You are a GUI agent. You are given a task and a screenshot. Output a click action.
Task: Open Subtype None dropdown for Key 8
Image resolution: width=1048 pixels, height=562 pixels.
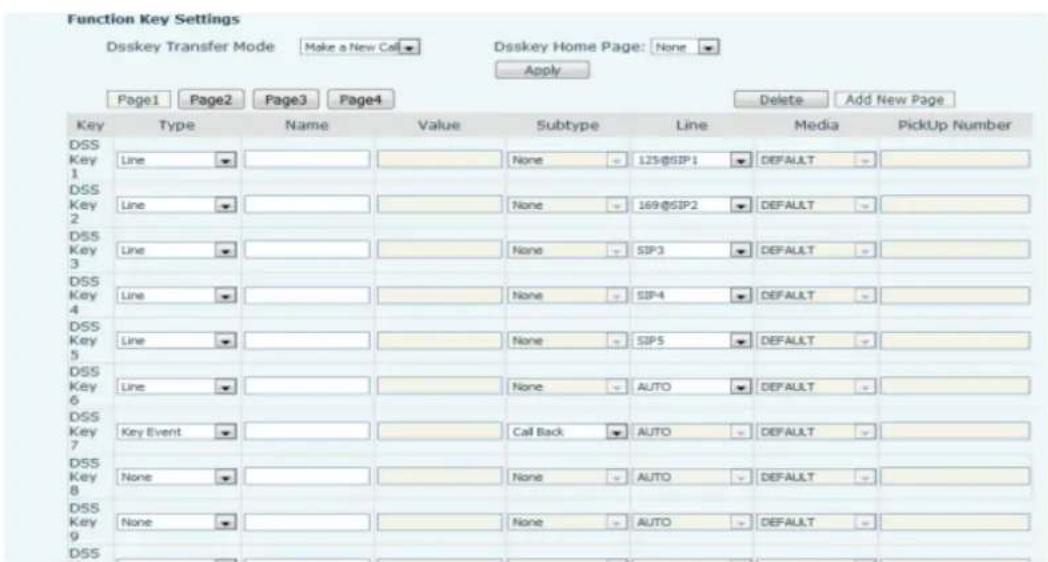coord(567,477)
